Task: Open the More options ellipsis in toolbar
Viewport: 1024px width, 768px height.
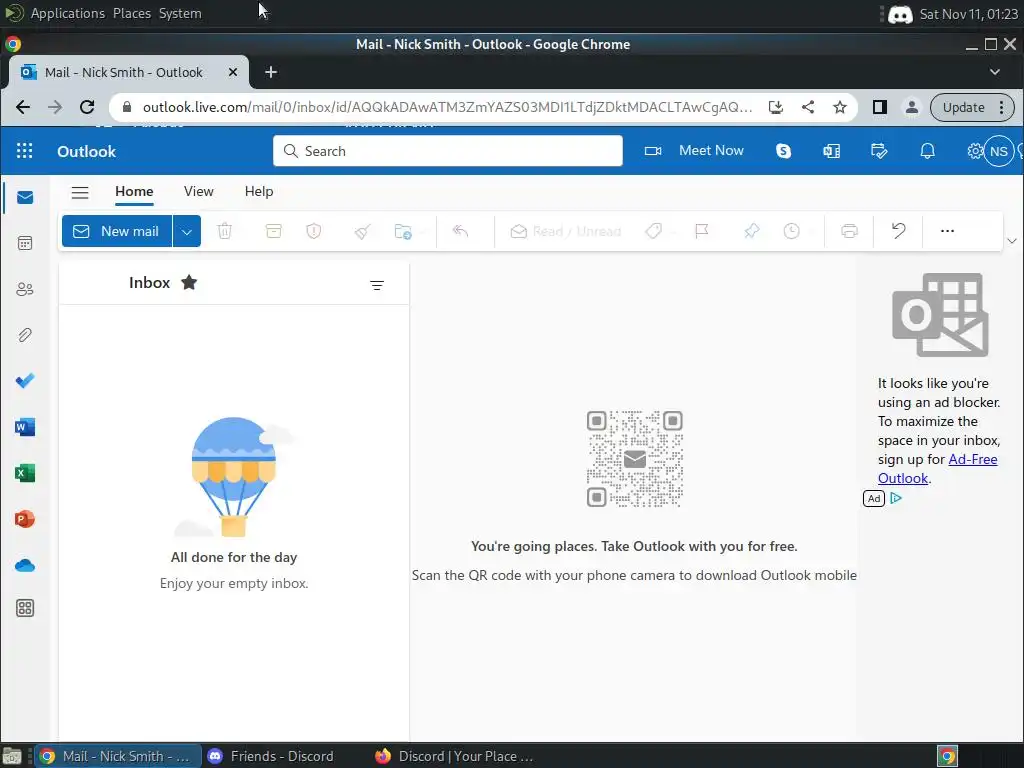Action: pos(947,231)
